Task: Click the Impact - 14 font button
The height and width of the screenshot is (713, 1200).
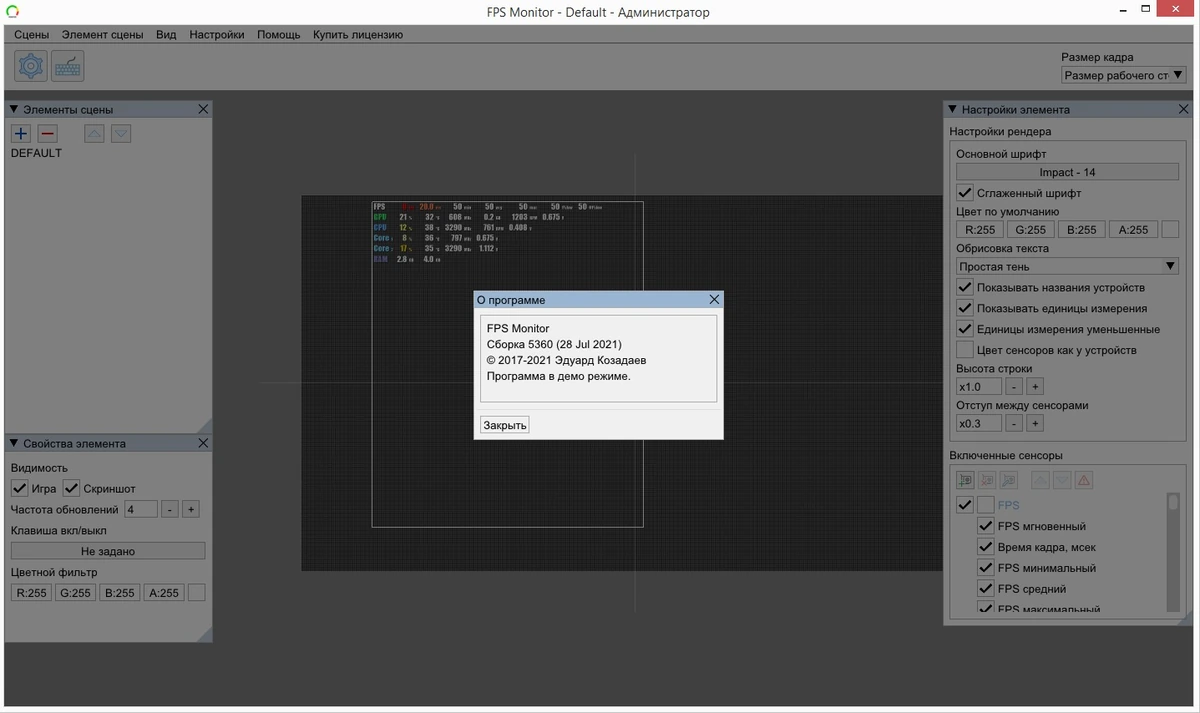Action: (x=1068, y=172)
